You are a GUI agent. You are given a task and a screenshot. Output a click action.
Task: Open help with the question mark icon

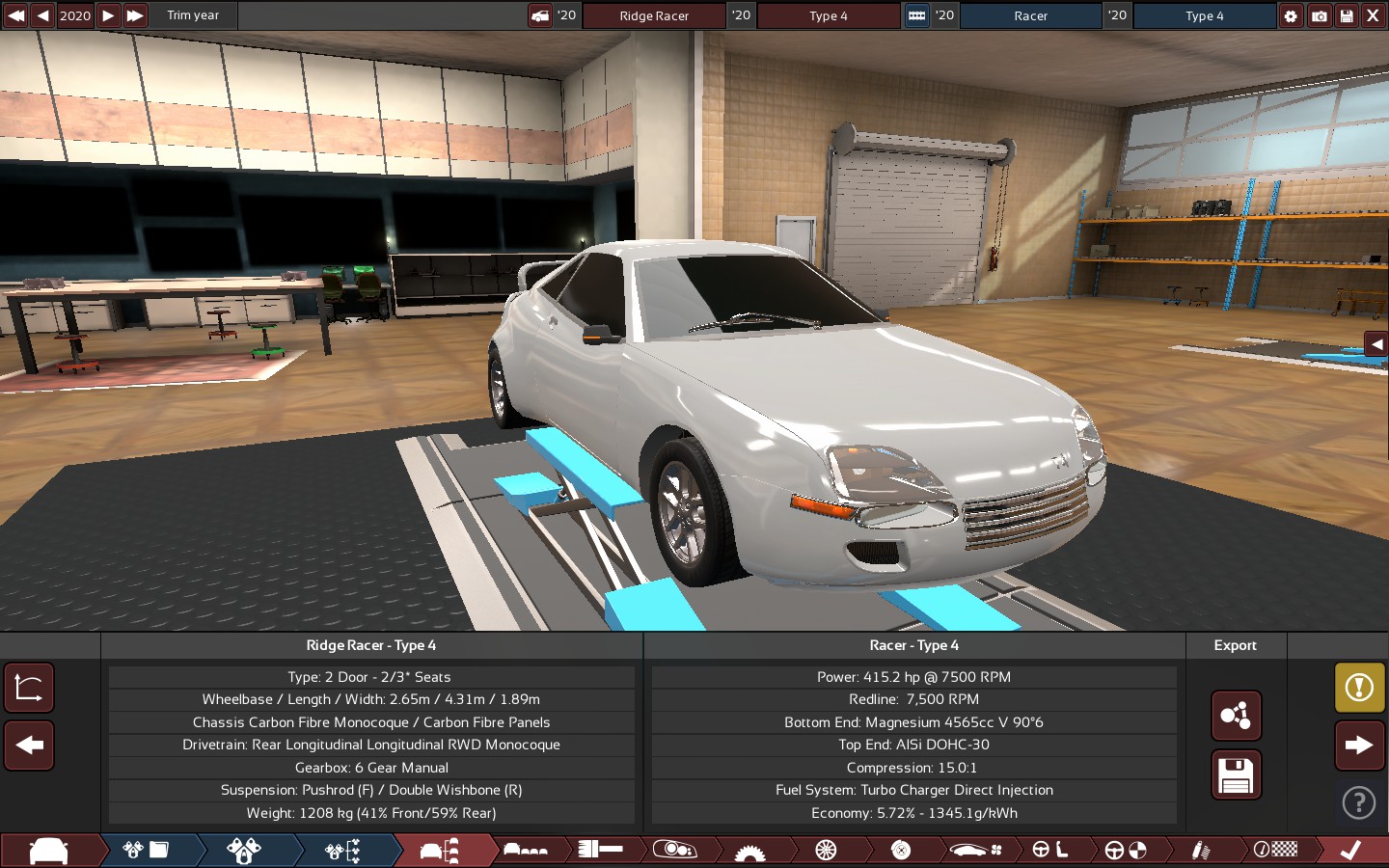pyautogui.click(x=1359, y=802)
